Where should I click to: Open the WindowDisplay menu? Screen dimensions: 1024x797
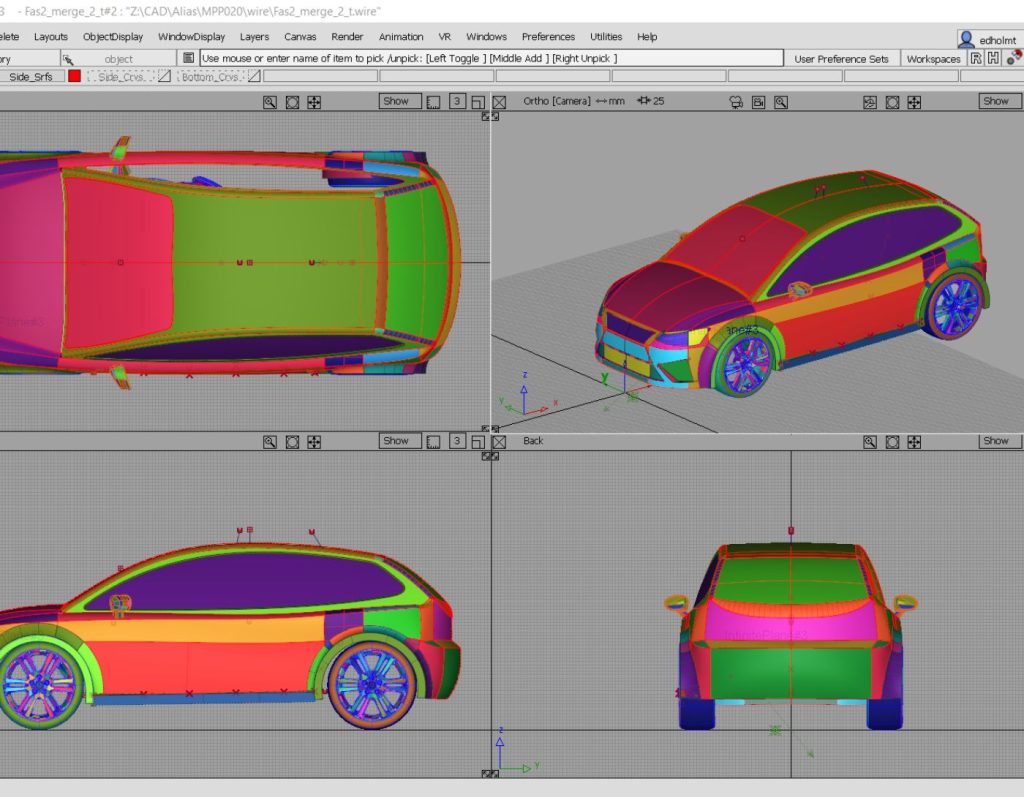[191, 37]
